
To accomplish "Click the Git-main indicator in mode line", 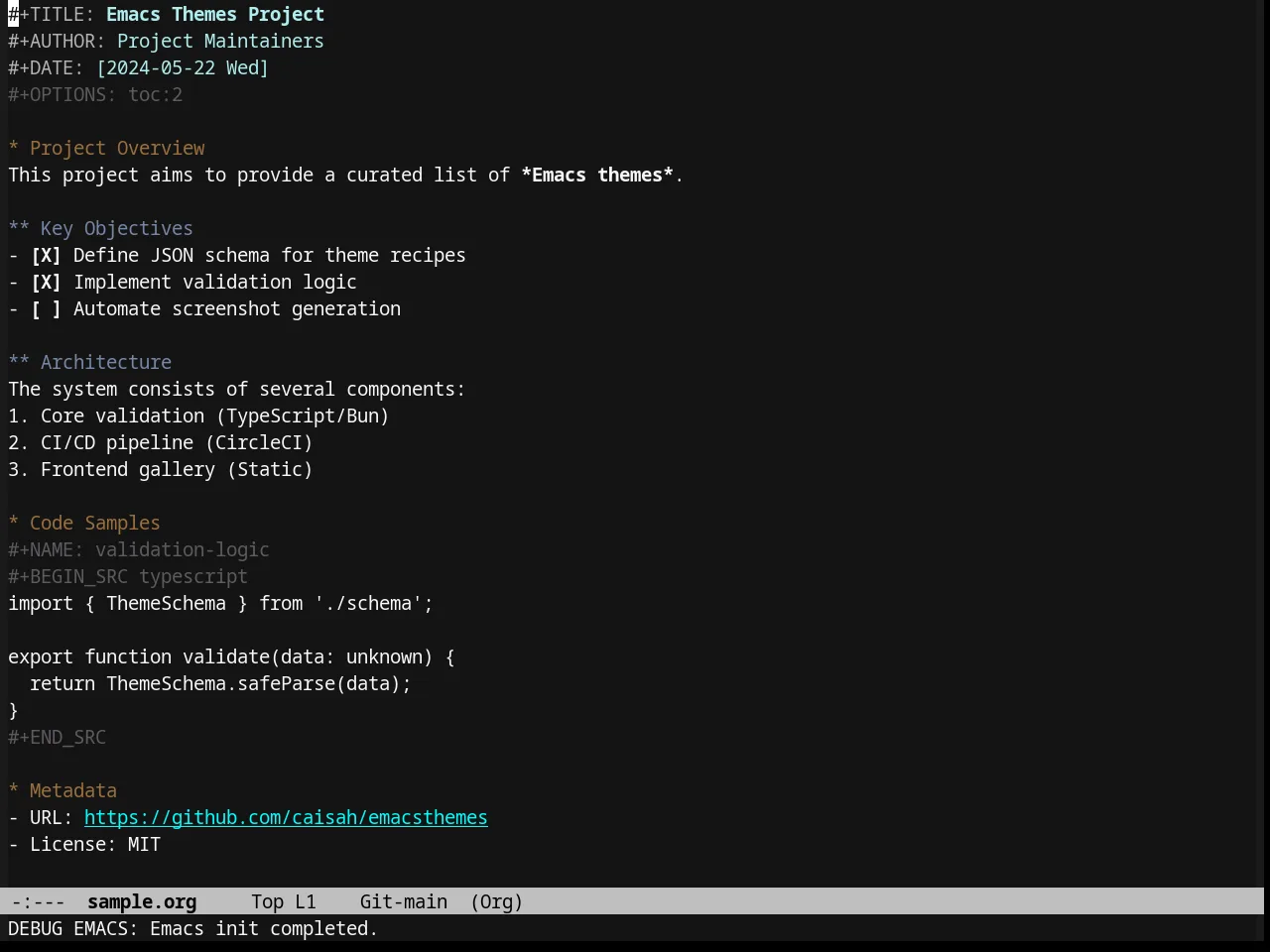I will tap(404, 902).
